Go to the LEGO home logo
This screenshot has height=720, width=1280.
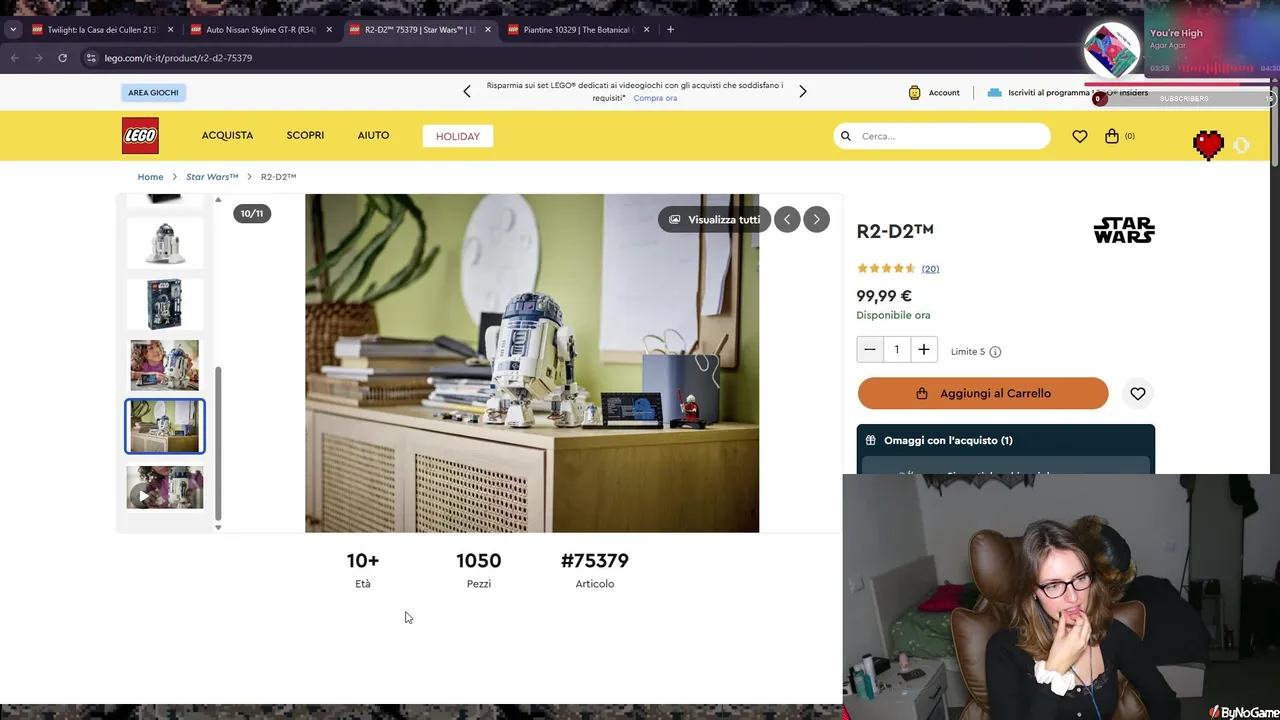(x=140, y=136)
